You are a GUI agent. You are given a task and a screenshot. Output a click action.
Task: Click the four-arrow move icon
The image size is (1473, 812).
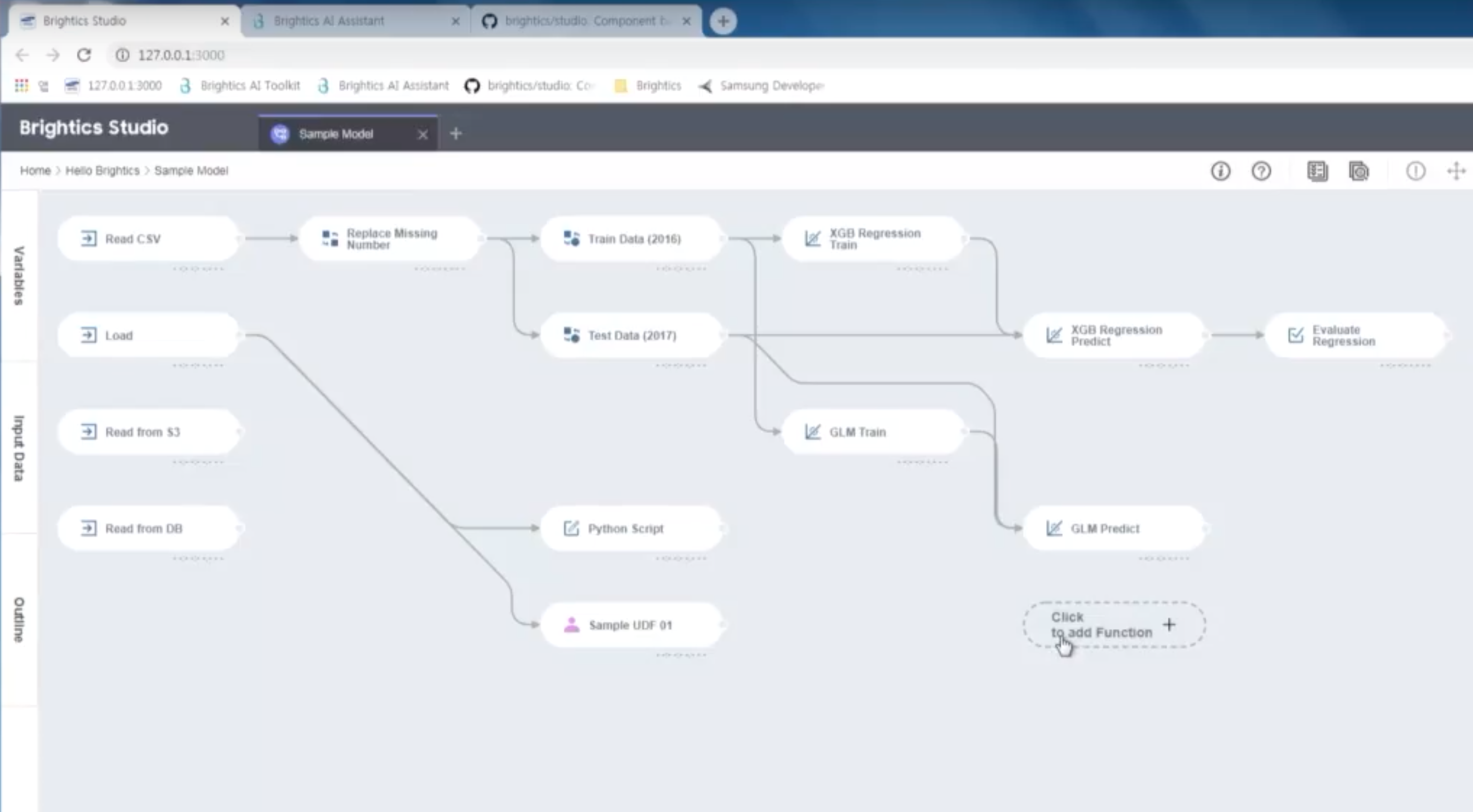click(1456, 171)
